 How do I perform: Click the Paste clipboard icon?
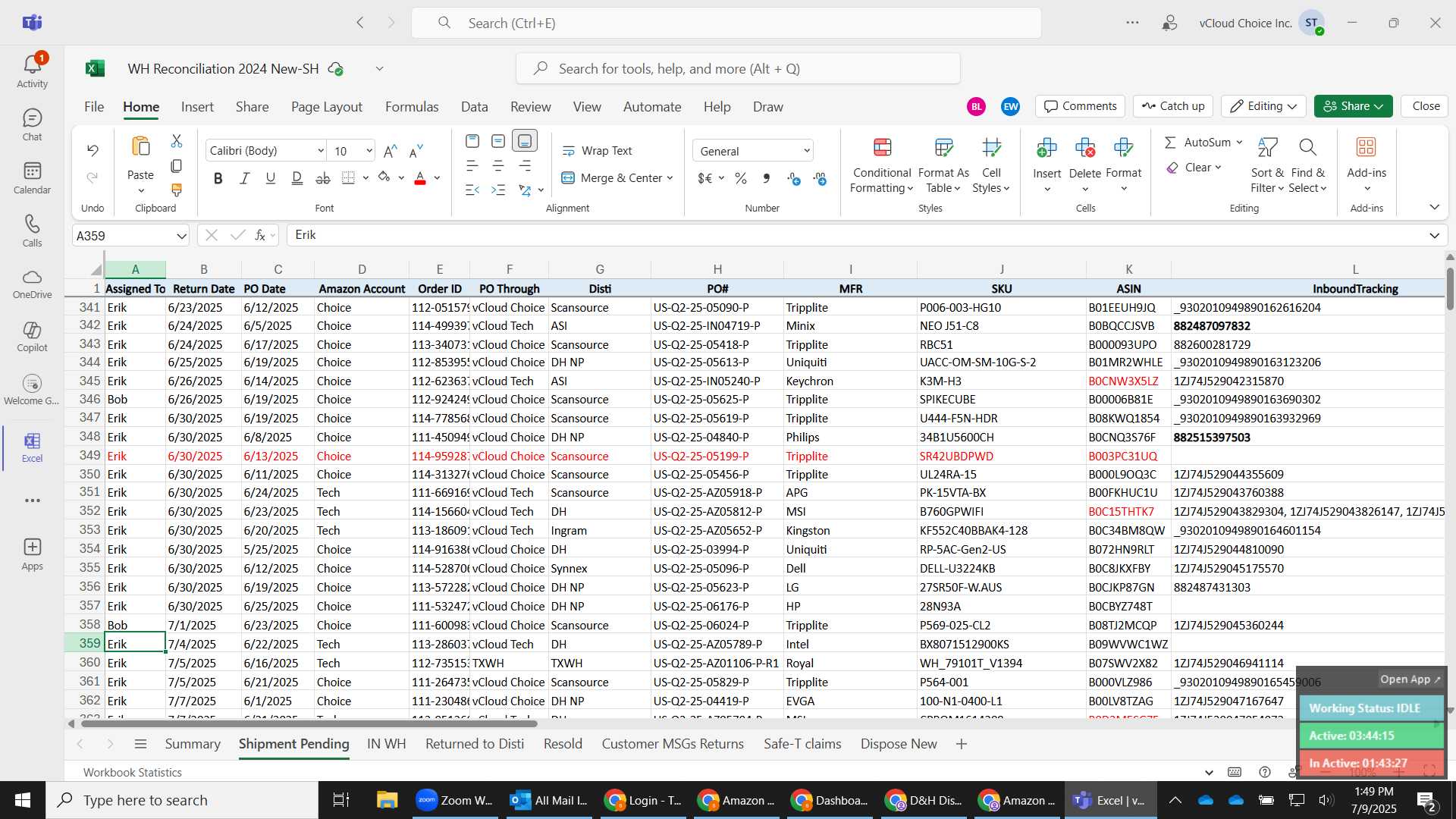[x=140, y=146]
